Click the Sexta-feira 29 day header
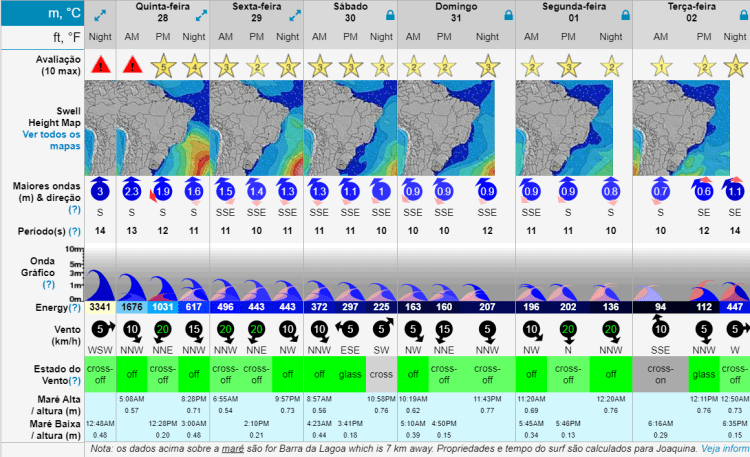 pyautogui.click(x=256, y=12)
